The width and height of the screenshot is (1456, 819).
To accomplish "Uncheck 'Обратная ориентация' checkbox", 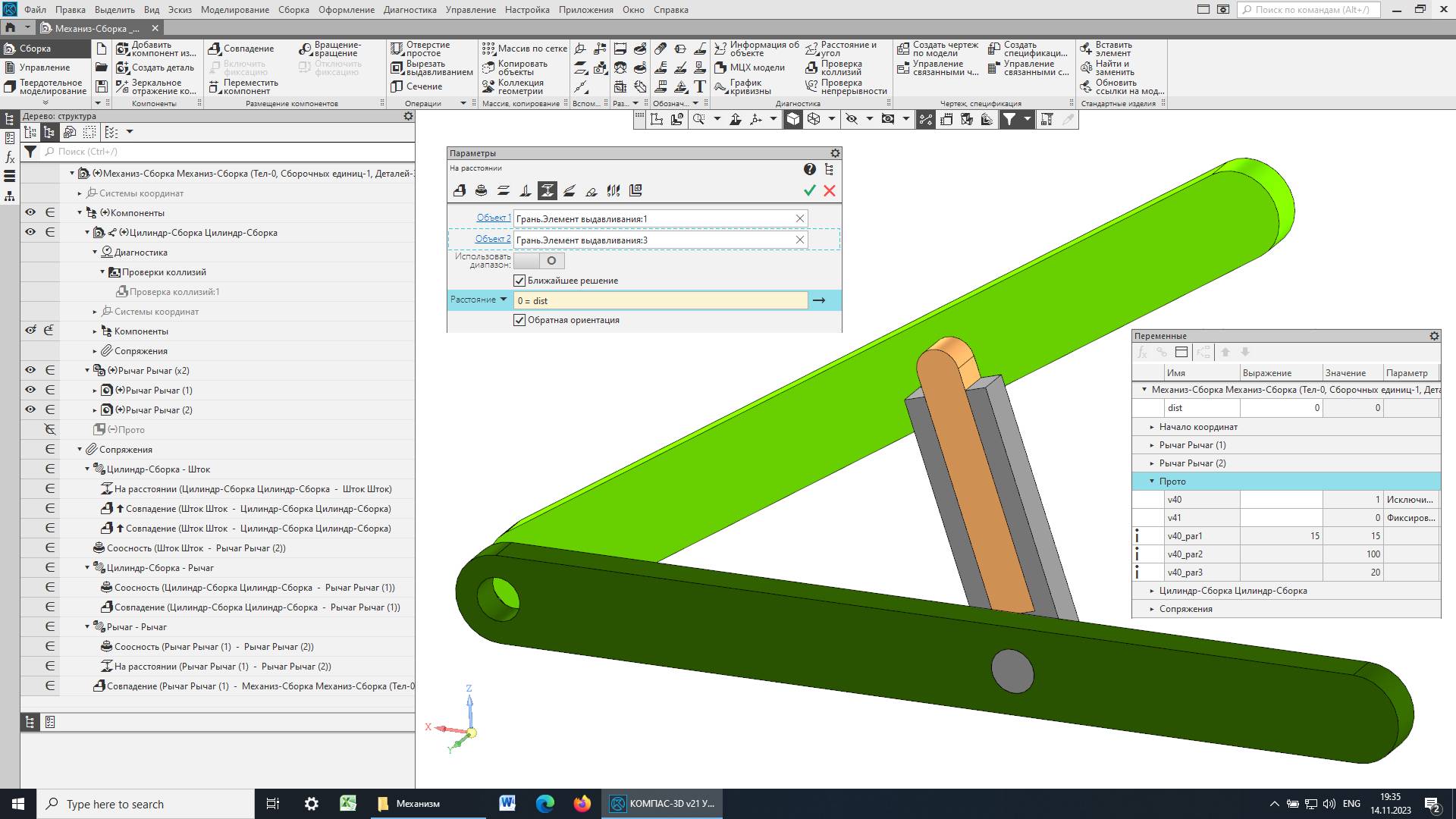I will [519, 320].
